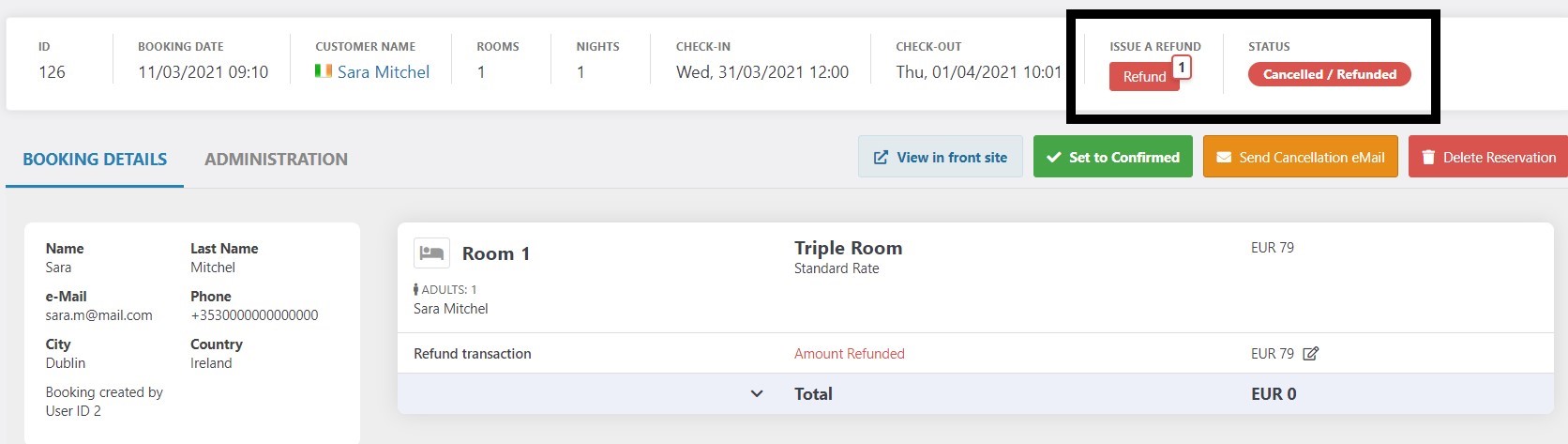Image resolution: width=1568 pixels, height=444 pixels.
Task: Click the envelope icon on Send Cancellation eMail
Action: click(1224, 158)
